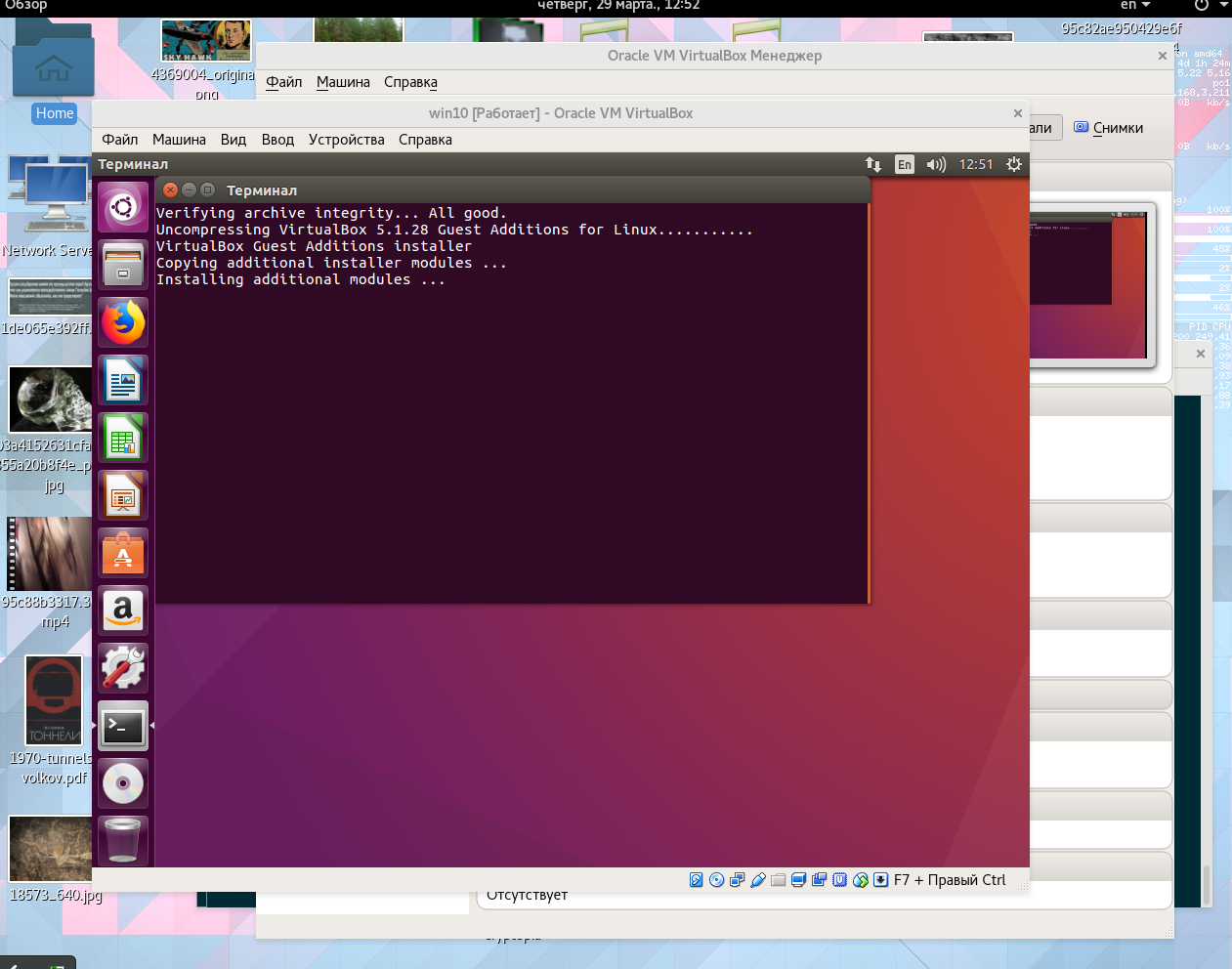The height and width of the screenshot is (969, 1232).
Task: Open the Файл menu in VM window
Action: (x=120, y=140)
